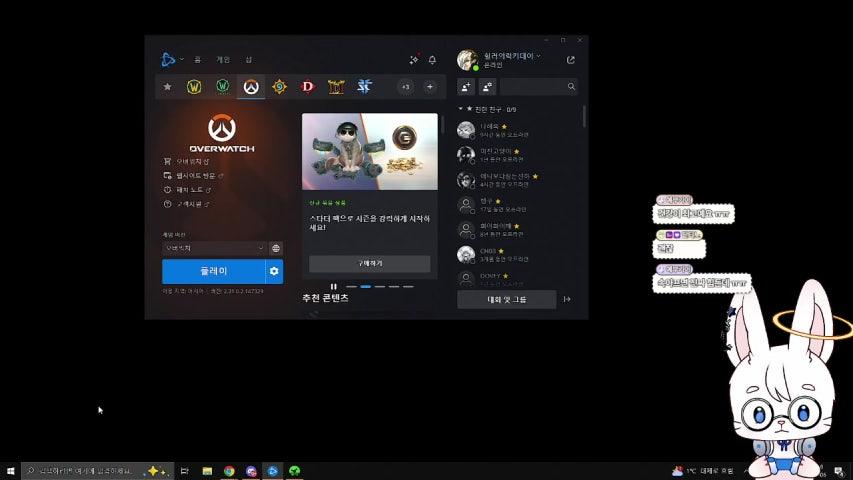Click the purchase button under the promo
This screenshot has height=480, width=853.
click(369, 263)
